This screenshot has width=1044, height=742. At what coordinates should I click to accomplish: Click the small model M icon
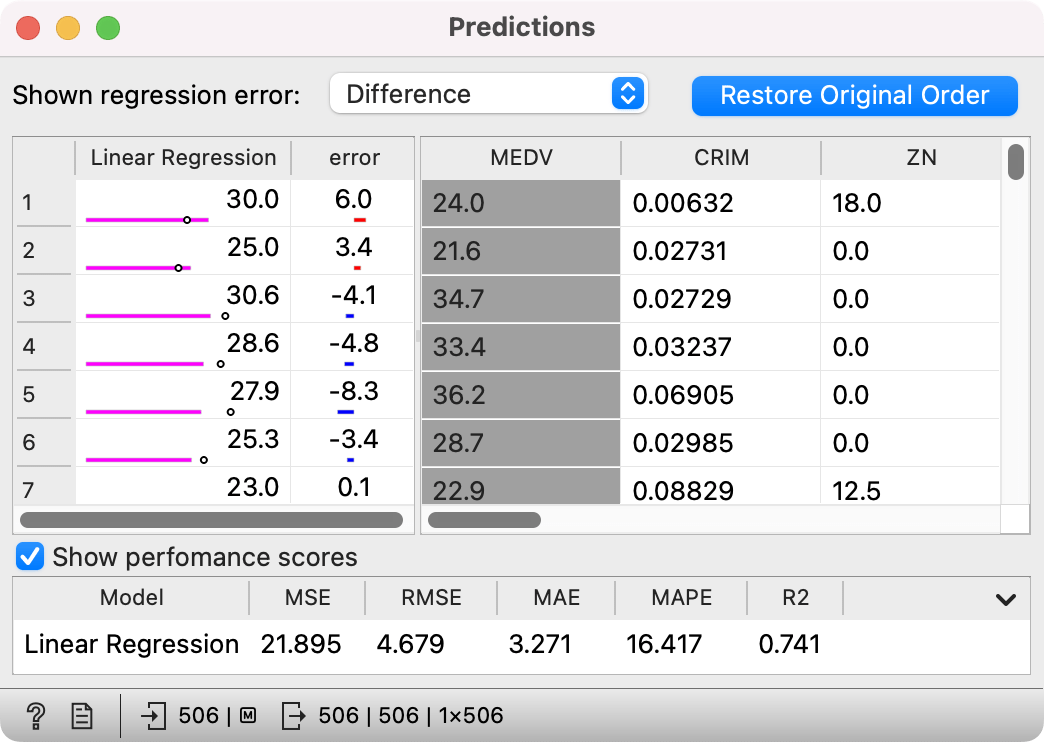tap(248, 715)
